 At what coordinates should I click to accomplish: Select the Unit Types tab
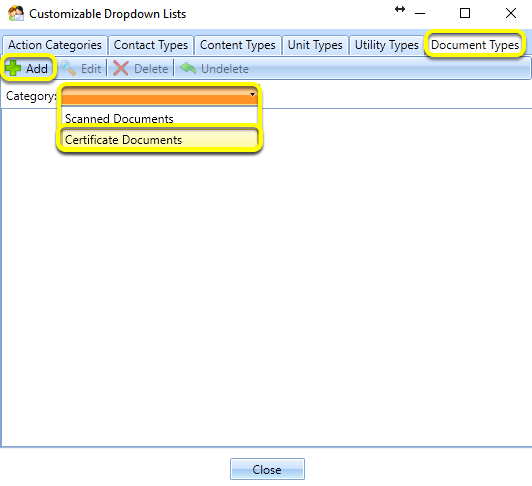click(315, 45)
